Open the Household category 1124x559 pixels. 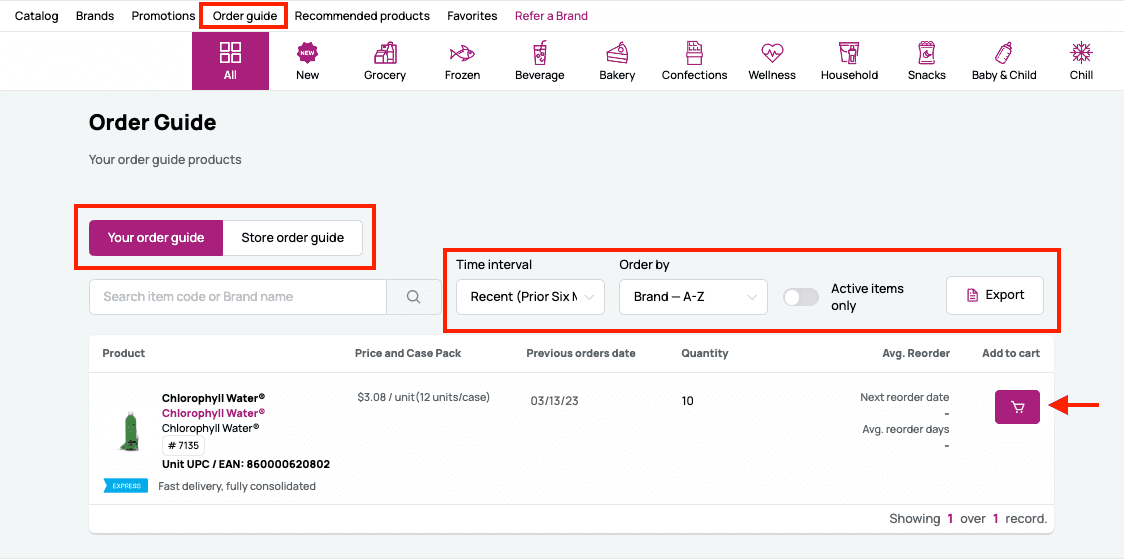[x=849, y=61]
